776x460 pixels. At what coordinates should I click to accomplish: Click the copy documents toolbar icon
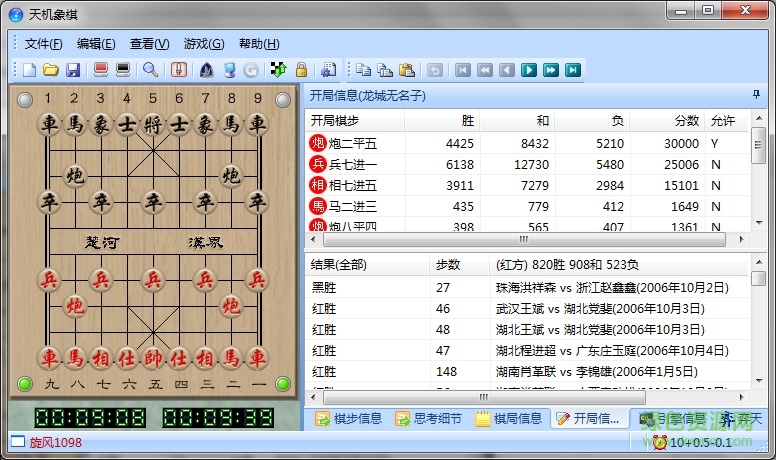click(364, 70)
